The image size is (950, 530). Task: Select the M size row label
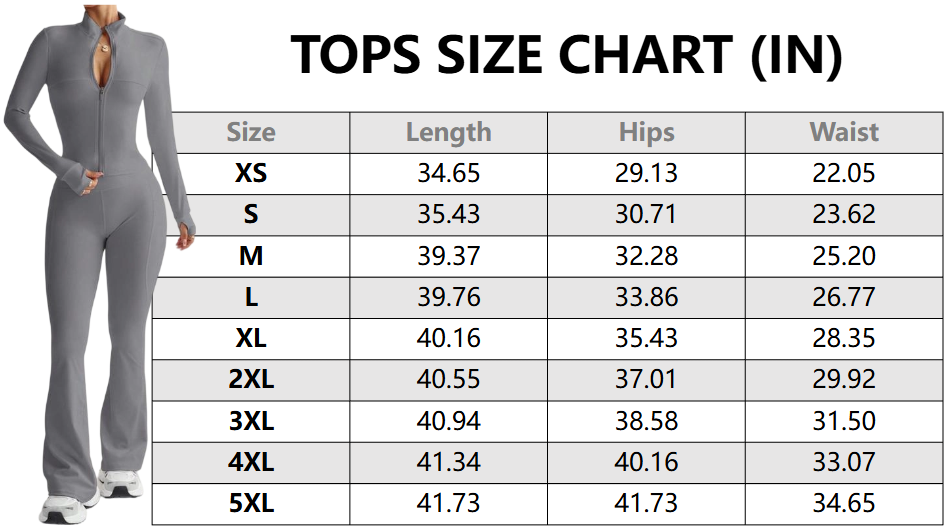[x=251, y=256]
